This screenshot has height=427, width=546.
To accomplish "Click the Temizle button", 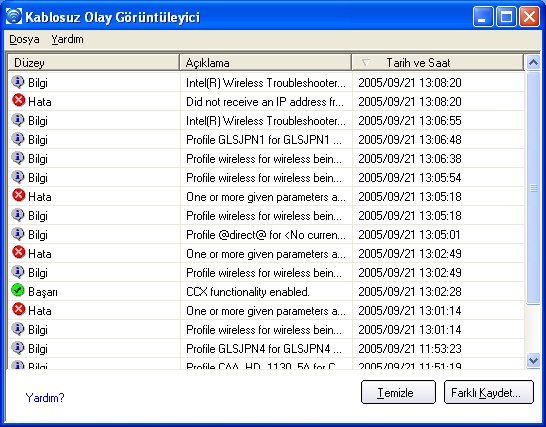I will (x=398, y=393).
